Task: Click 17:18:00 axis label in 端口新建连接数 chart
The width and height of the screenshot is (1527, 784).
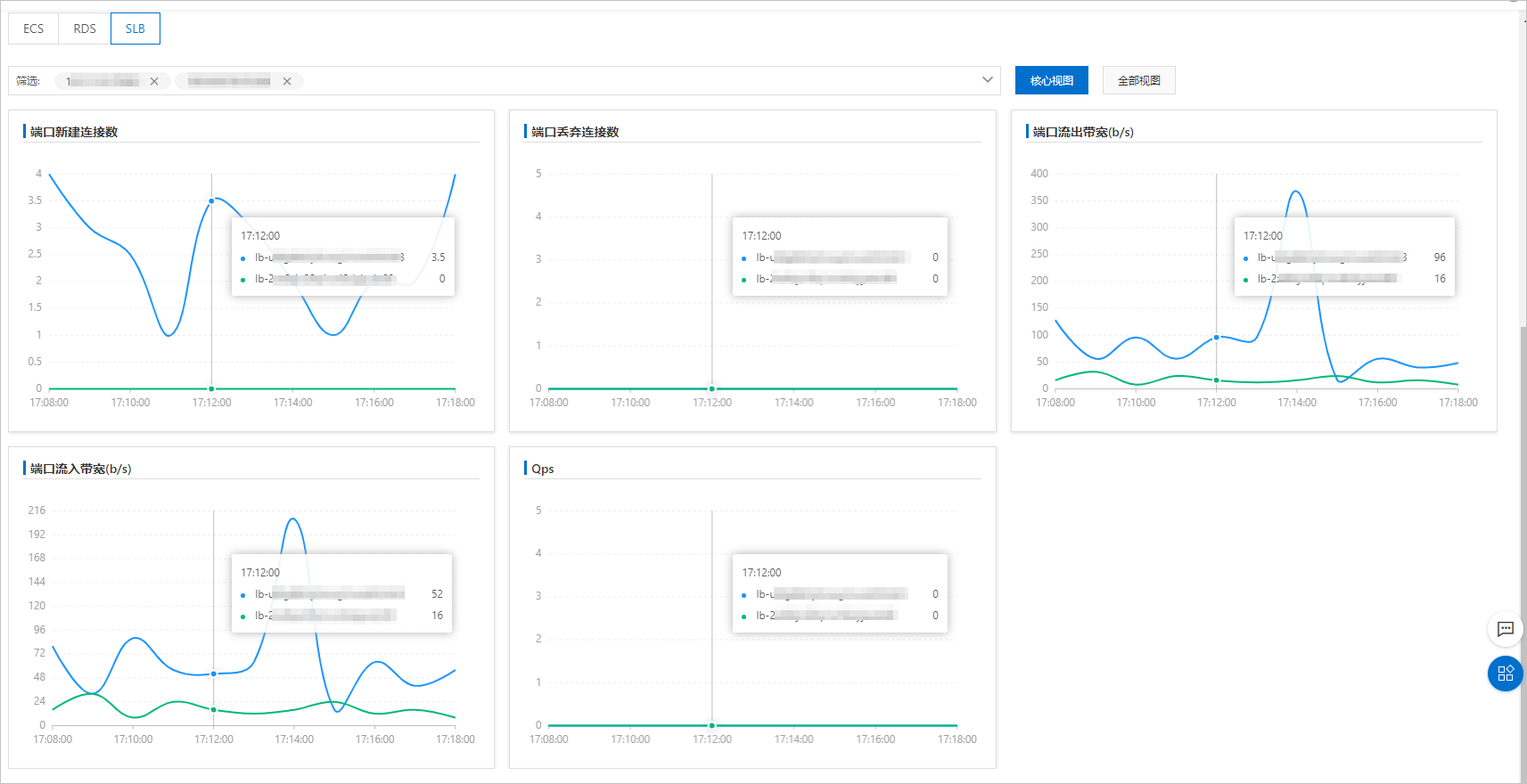Action: click(x=456, y=403)
